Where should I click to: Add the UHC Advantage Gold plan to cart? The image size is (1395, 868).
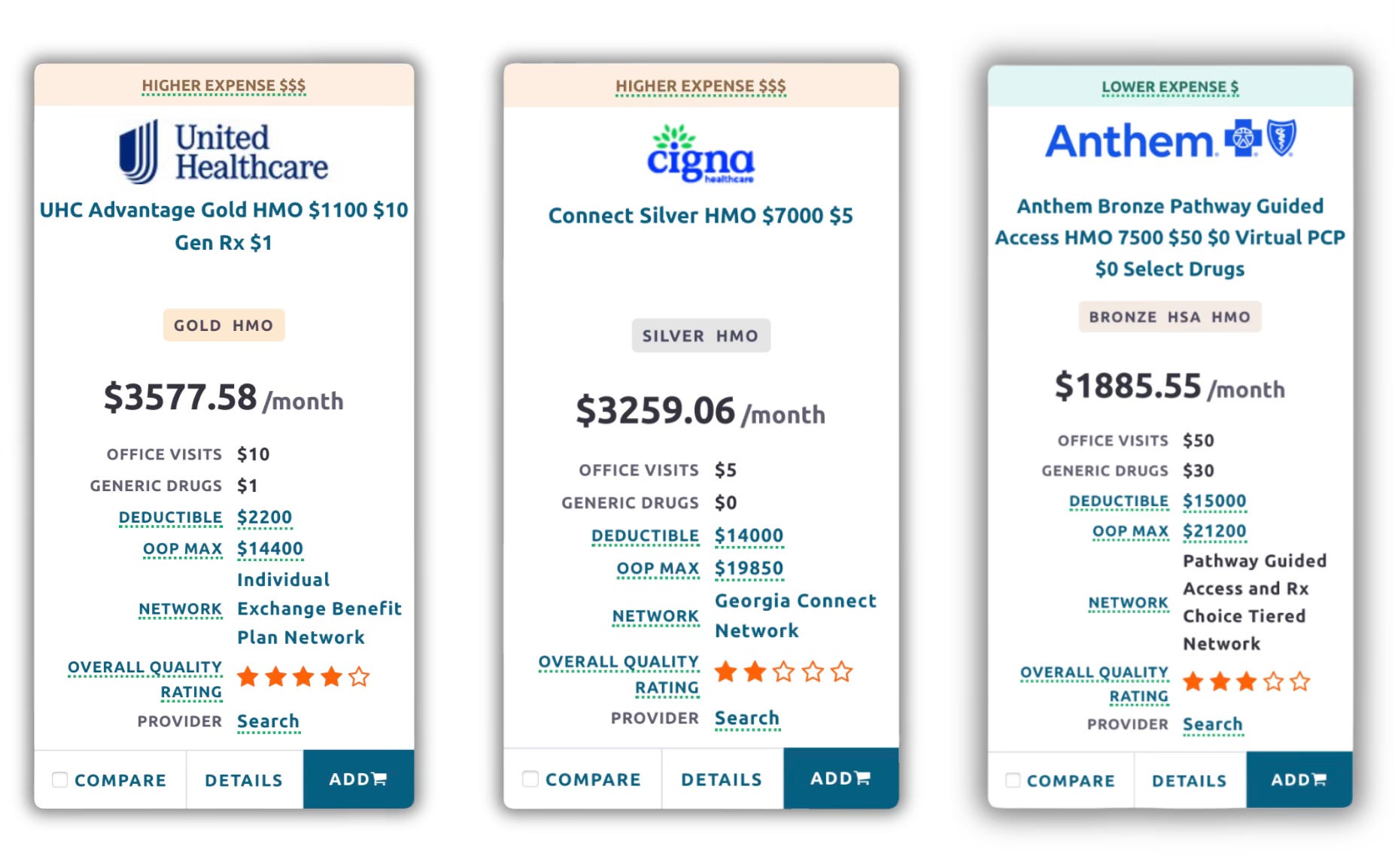pos(358,779)
